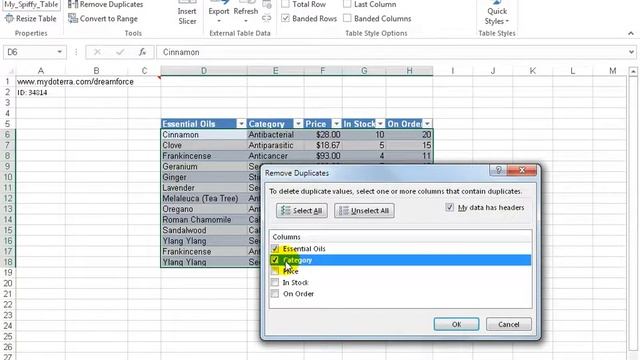Close the Remove Duplicates dialog
This screenshot has width=640, height=360.
(522, 170)
